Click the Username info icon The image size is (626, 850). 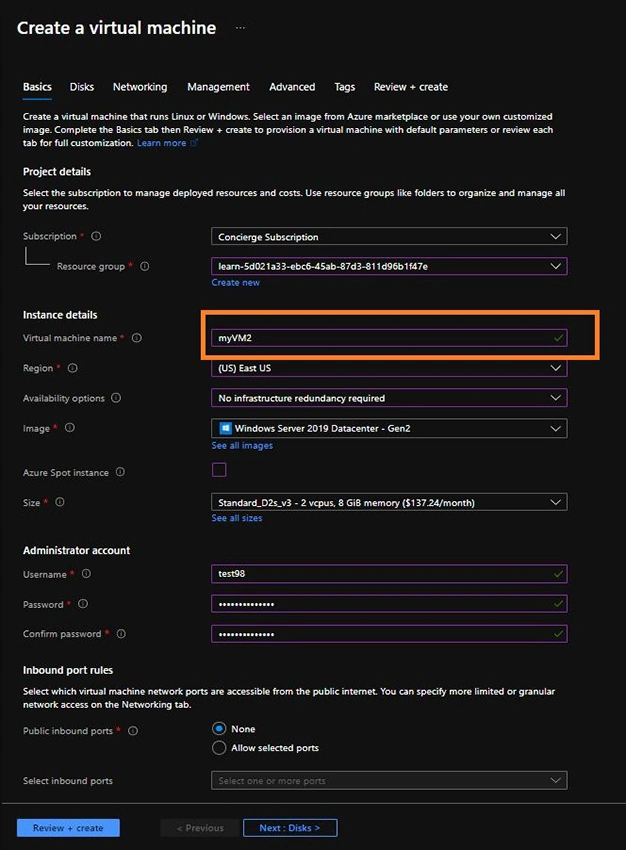(86, 574)
